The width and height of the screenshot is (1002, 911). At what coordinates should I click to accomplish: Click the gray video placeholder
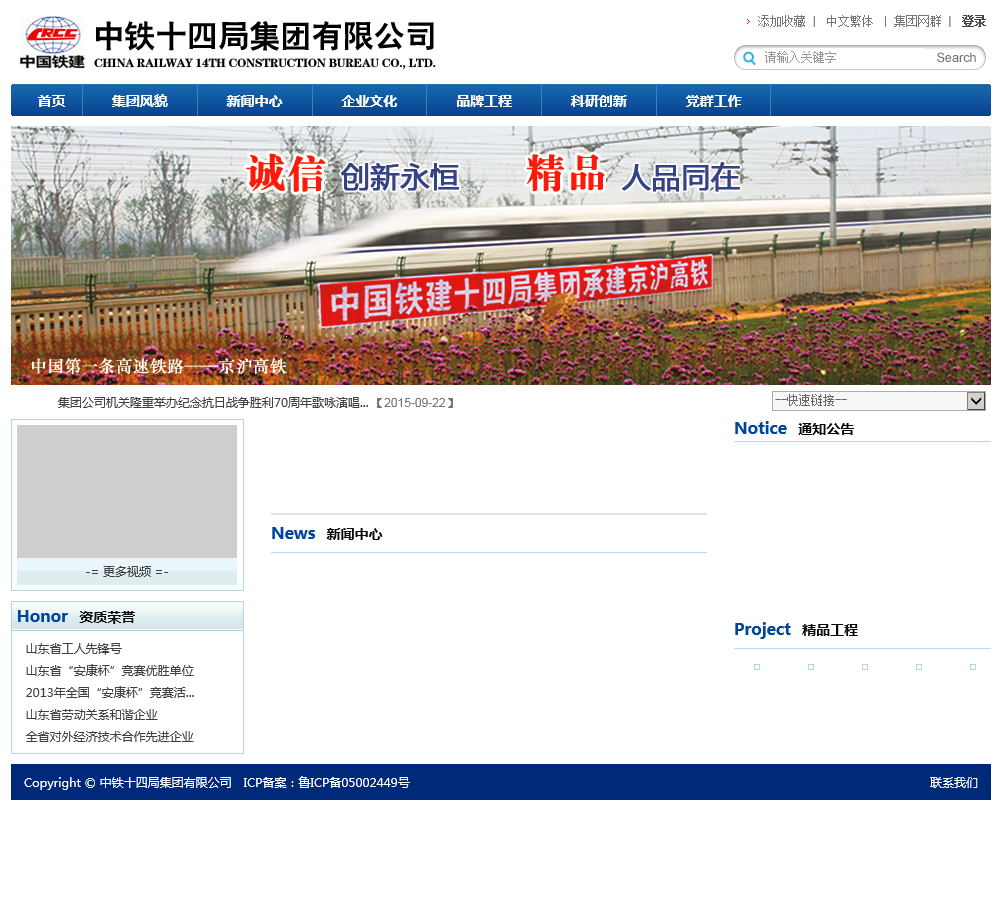pos(127,492)
